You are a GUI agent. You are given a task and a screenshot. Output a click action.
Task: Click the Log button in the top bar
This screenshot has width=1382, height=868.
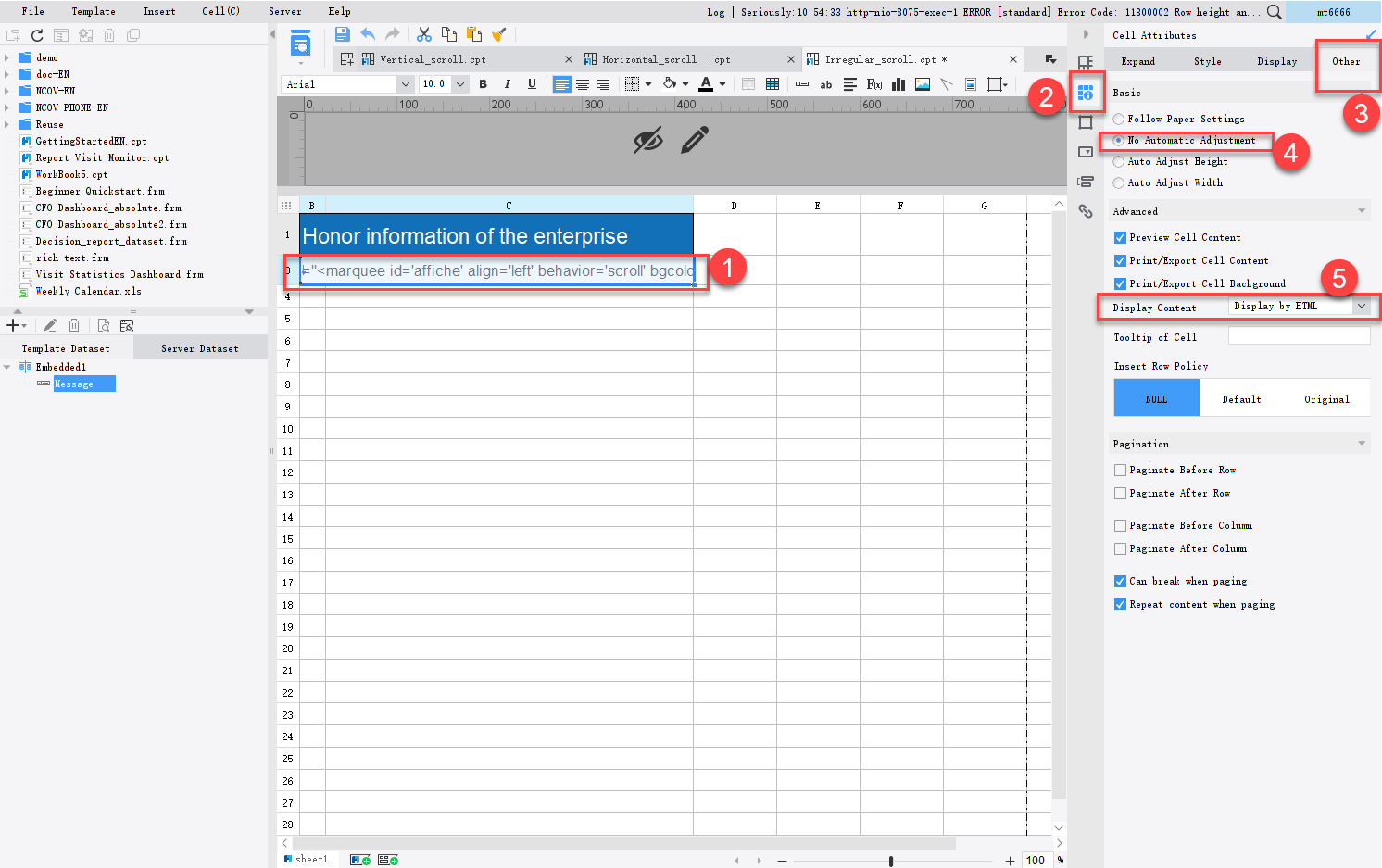click(x=716, y=12)
